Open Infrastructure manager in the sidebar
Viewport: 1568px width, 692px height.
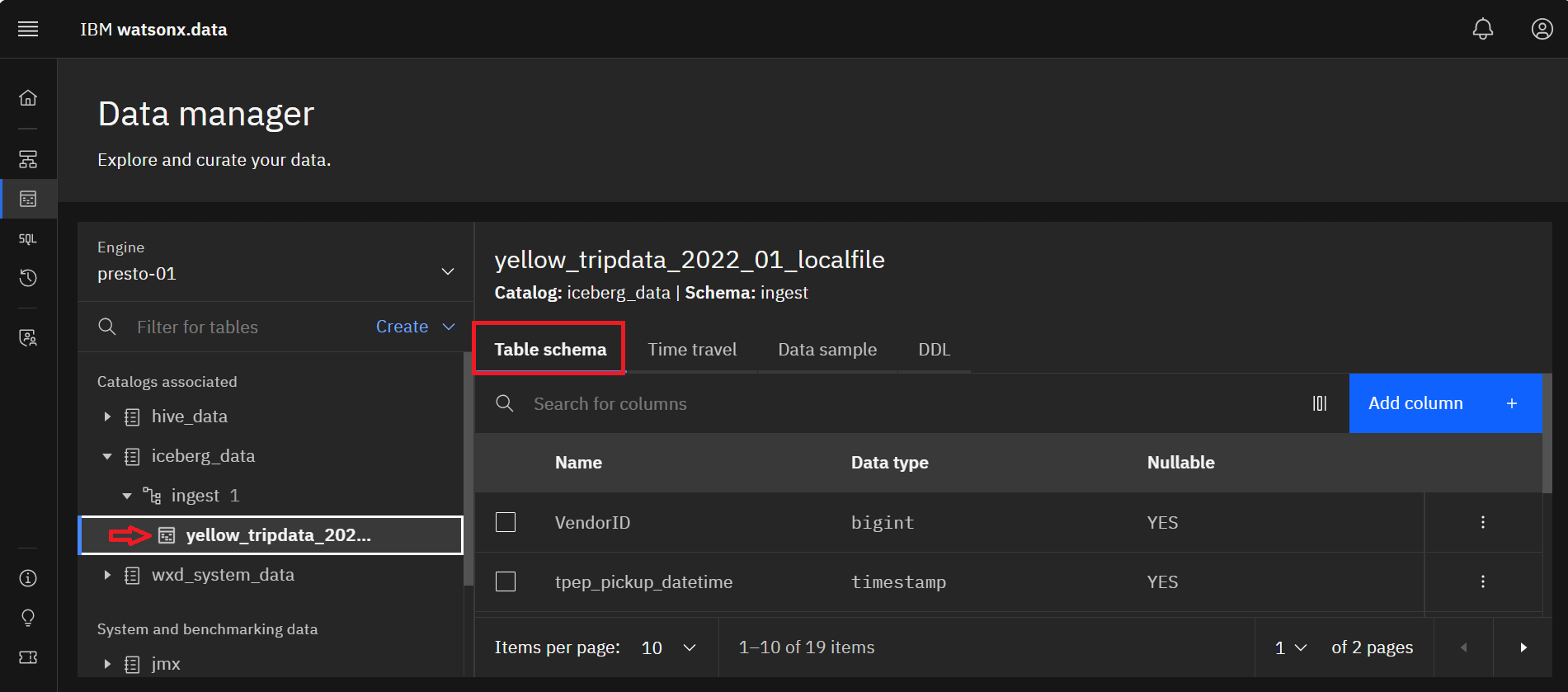28,159
